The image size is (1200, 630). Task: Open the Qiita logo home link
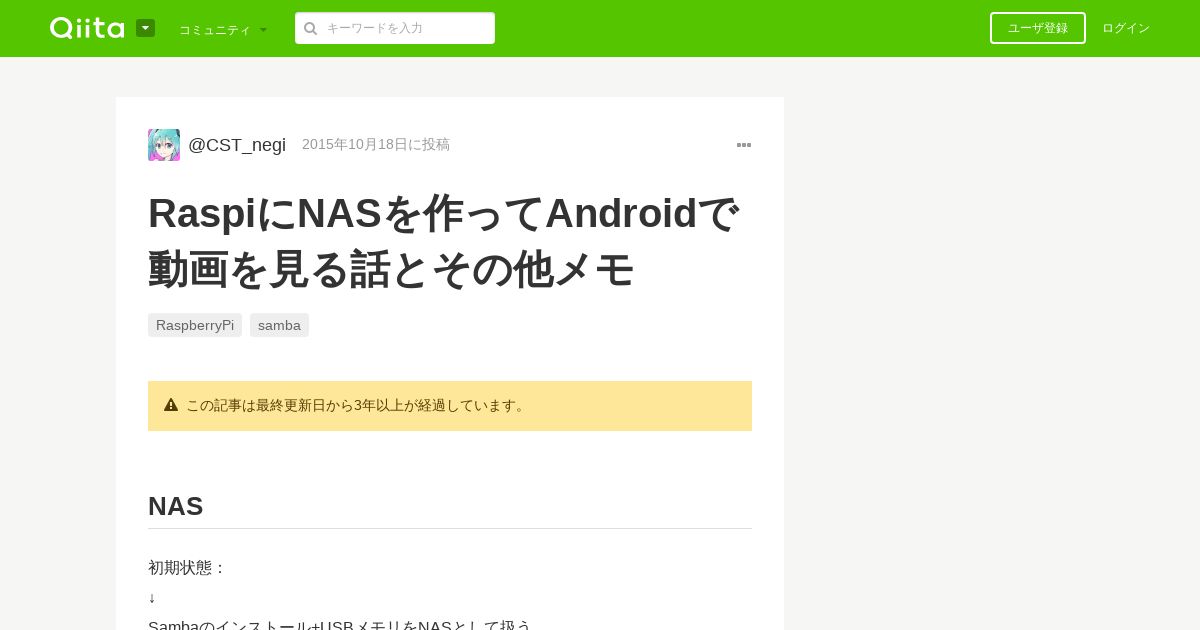click(87, 28)
